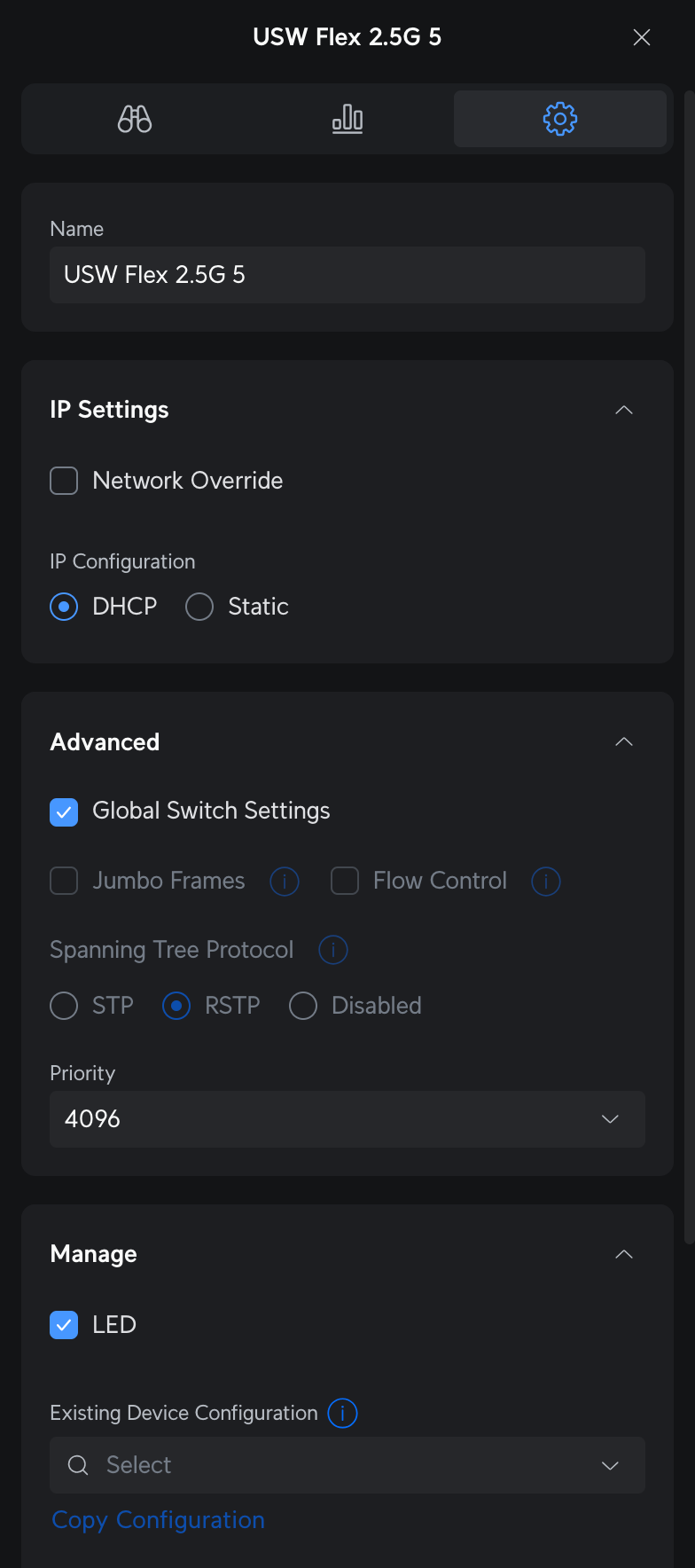The width and height of the screenshot is (695, 1568).
Task: Uncheck Global Switch Settings
Action: point(64,811)
